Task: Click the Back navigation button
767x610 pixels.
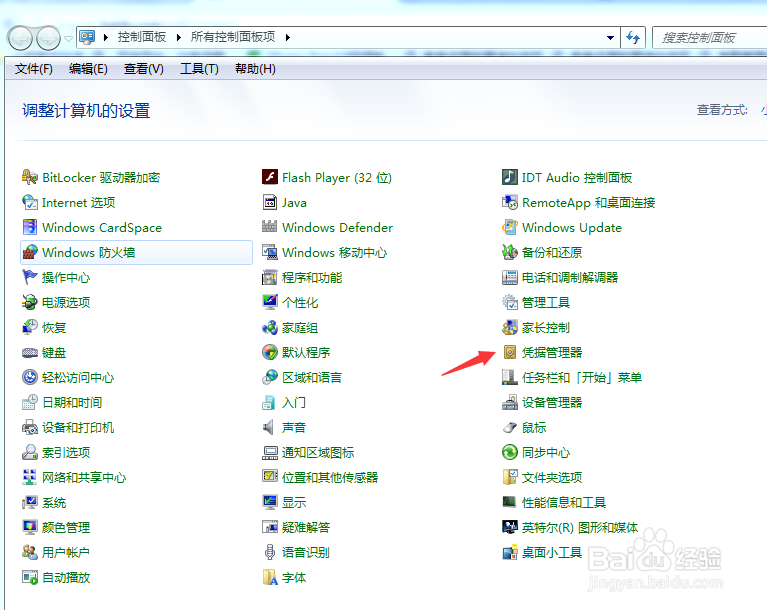Action: (x=21, y=38)
